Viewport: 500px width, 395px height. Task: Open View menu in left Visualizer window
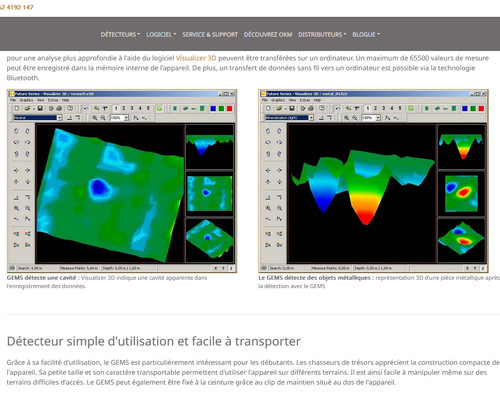coord(41,100)
